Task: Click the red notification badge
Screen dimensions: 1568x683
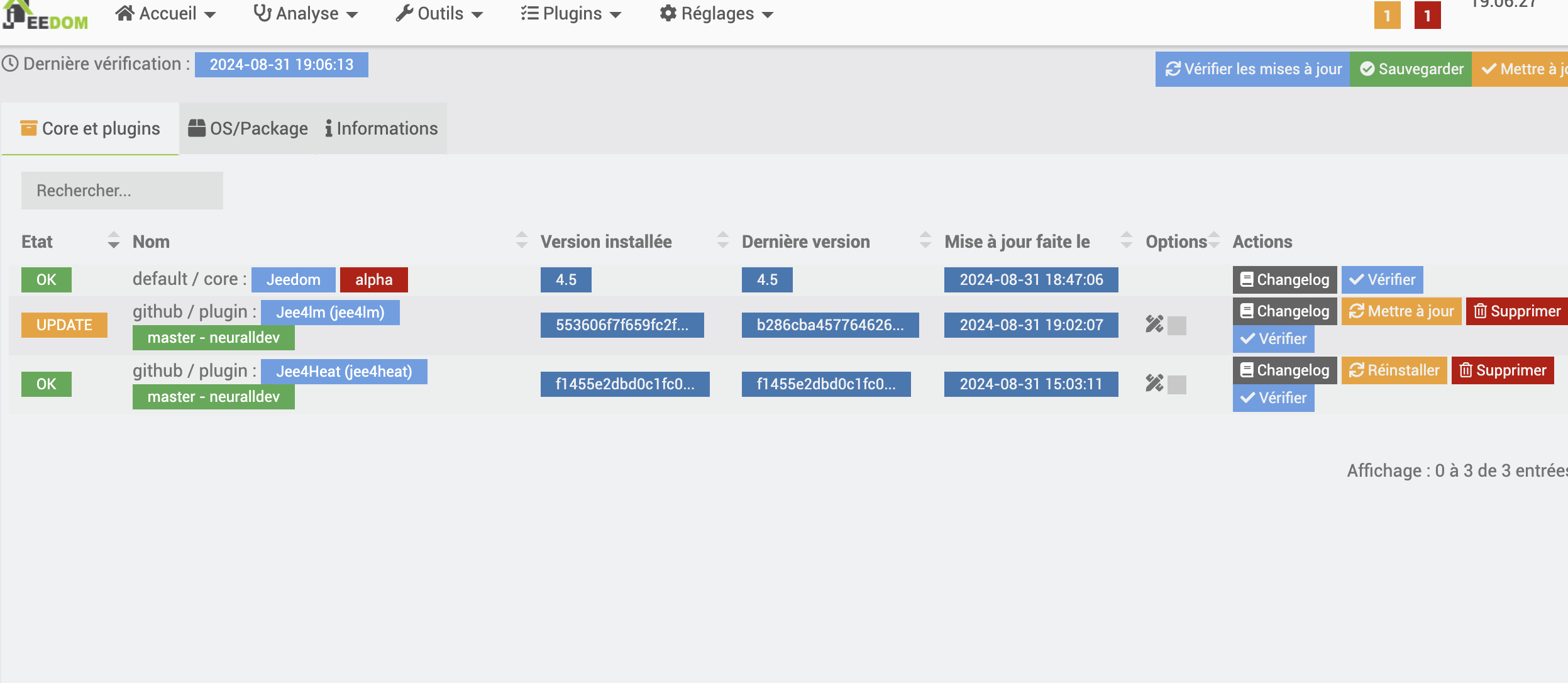Action: tap(1427, 16)
